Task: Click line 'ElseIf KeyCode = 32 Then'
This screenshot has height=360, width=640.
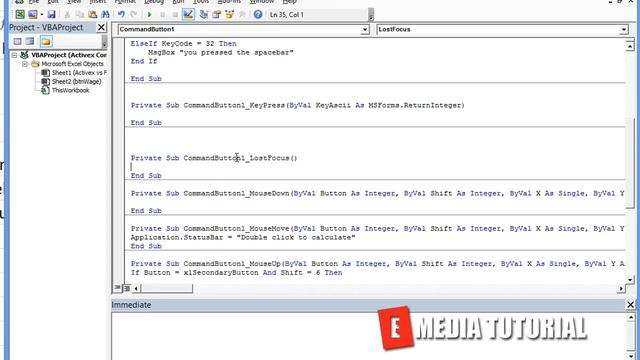Action: pos(184,44)
